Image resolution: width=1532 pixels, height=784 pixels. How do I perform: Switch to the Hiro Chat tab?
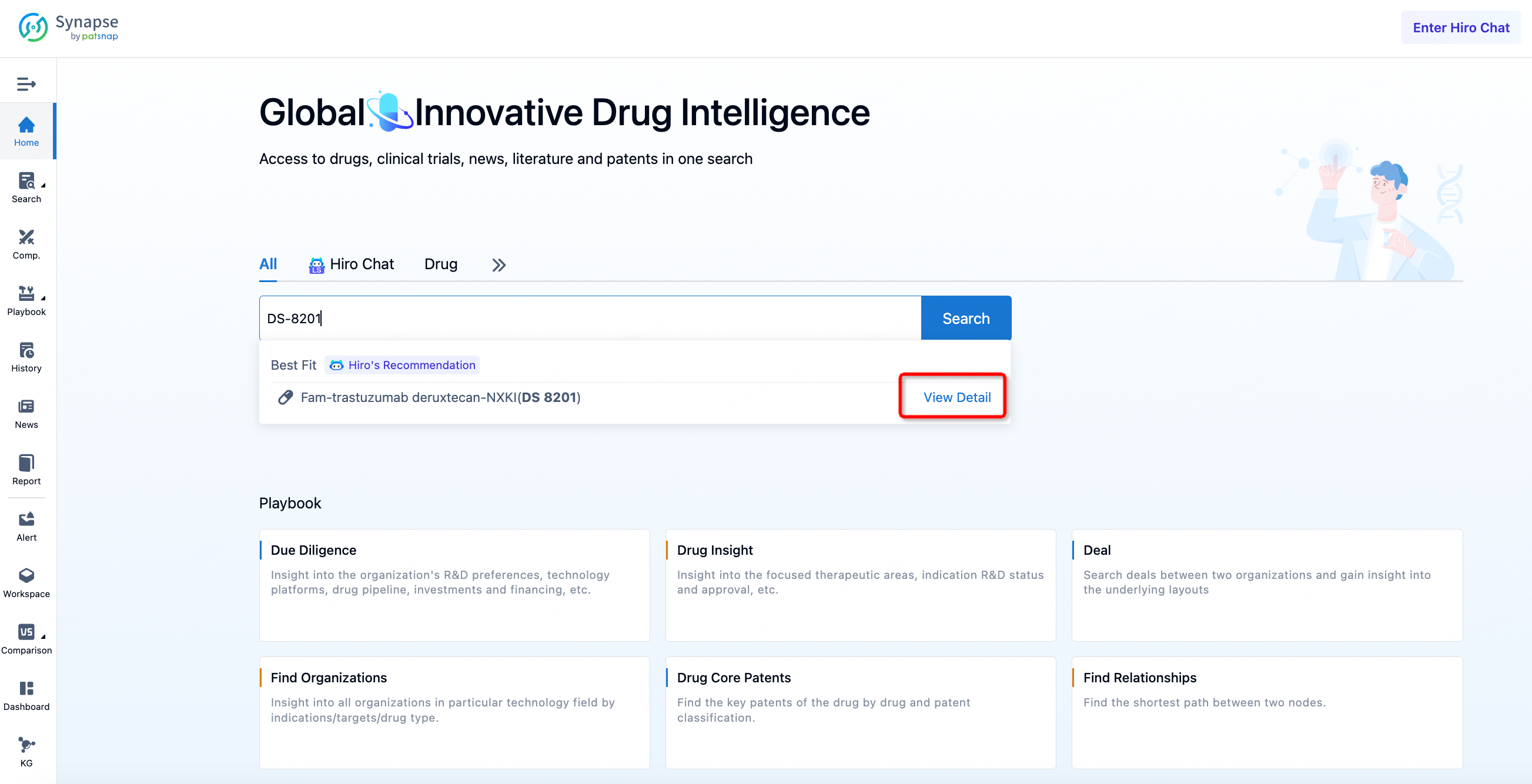[x=352, y=264]
